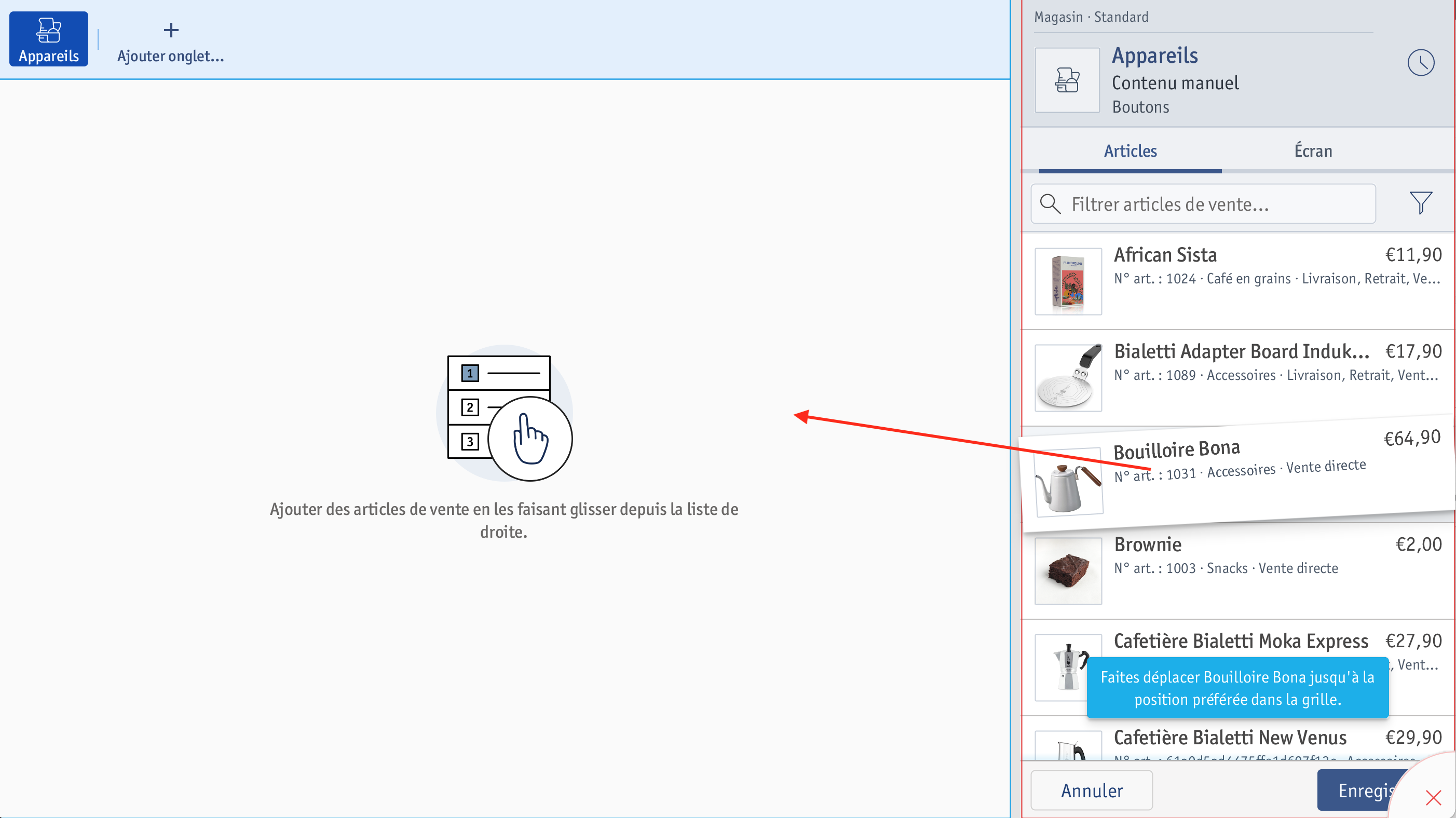Open the clock history icon
1456x818 pixels.
(x=1420, y=62)
